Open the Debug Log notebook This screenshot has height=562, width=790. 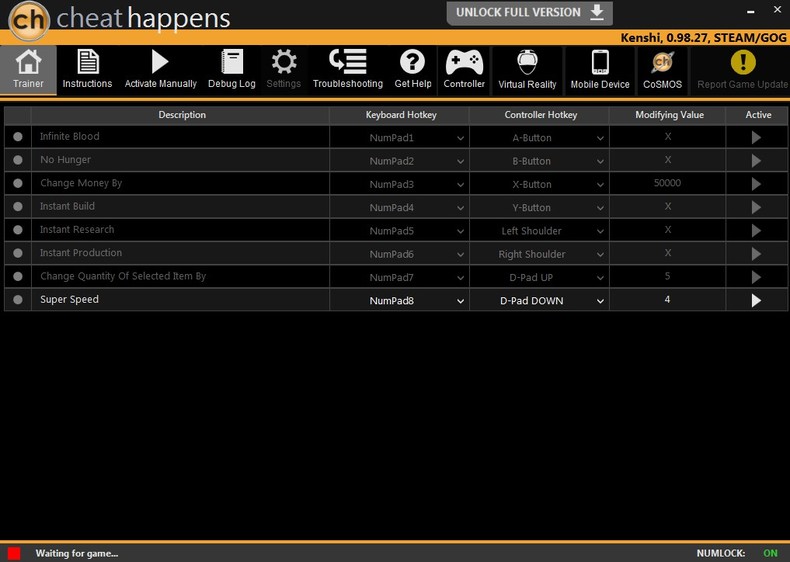click(x=232, y=70)
